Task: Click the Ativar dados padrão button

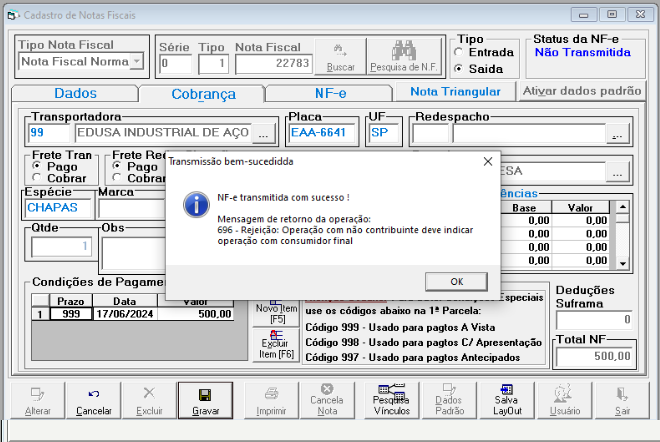Action: point(582,91)
